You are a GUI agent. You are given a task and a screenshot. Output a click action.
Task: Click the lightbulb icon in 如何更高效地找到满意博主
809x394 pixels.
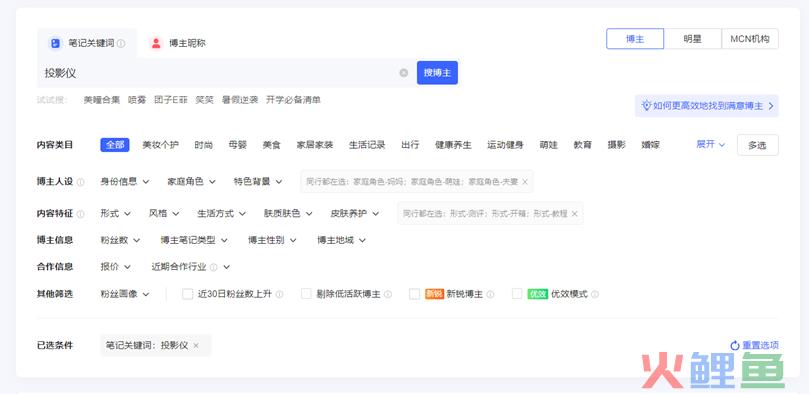tap(646, 106)
